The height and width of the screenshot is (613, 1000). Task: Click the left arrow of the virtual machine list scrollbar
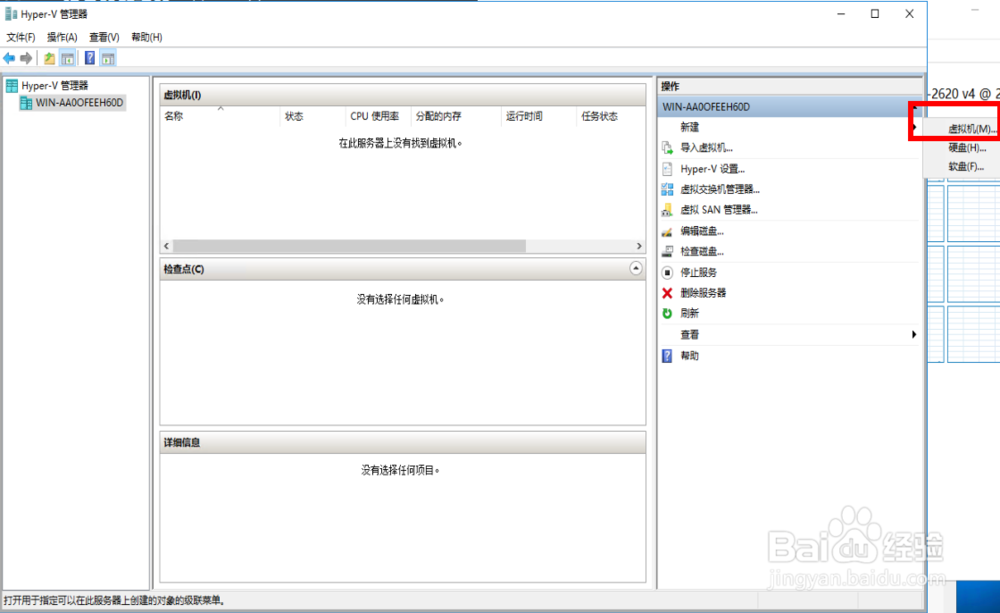166,246
